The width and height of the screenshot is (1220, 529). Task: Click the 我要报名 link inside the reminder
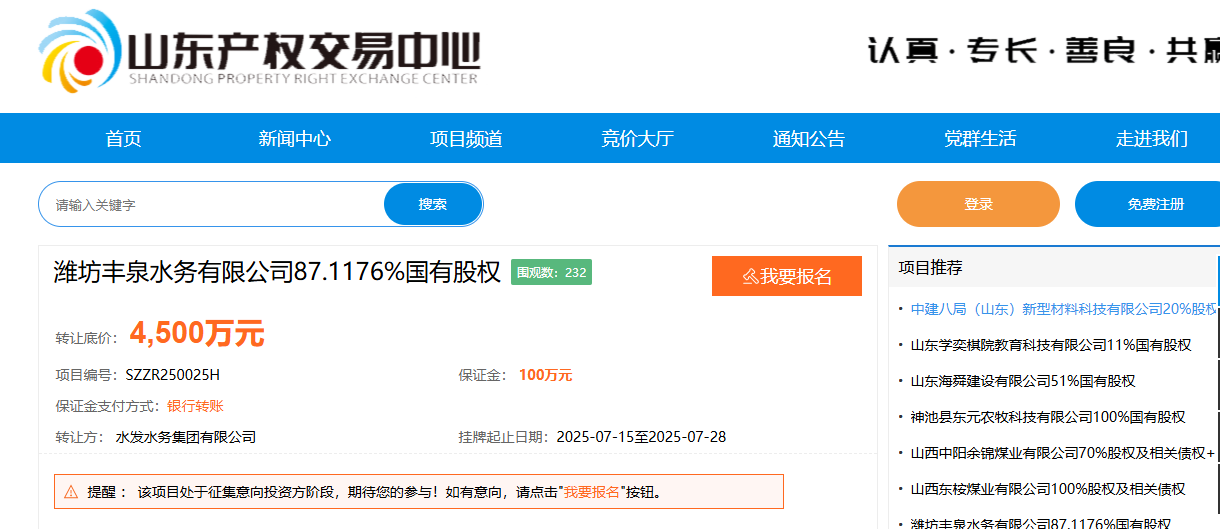[592, 492]
